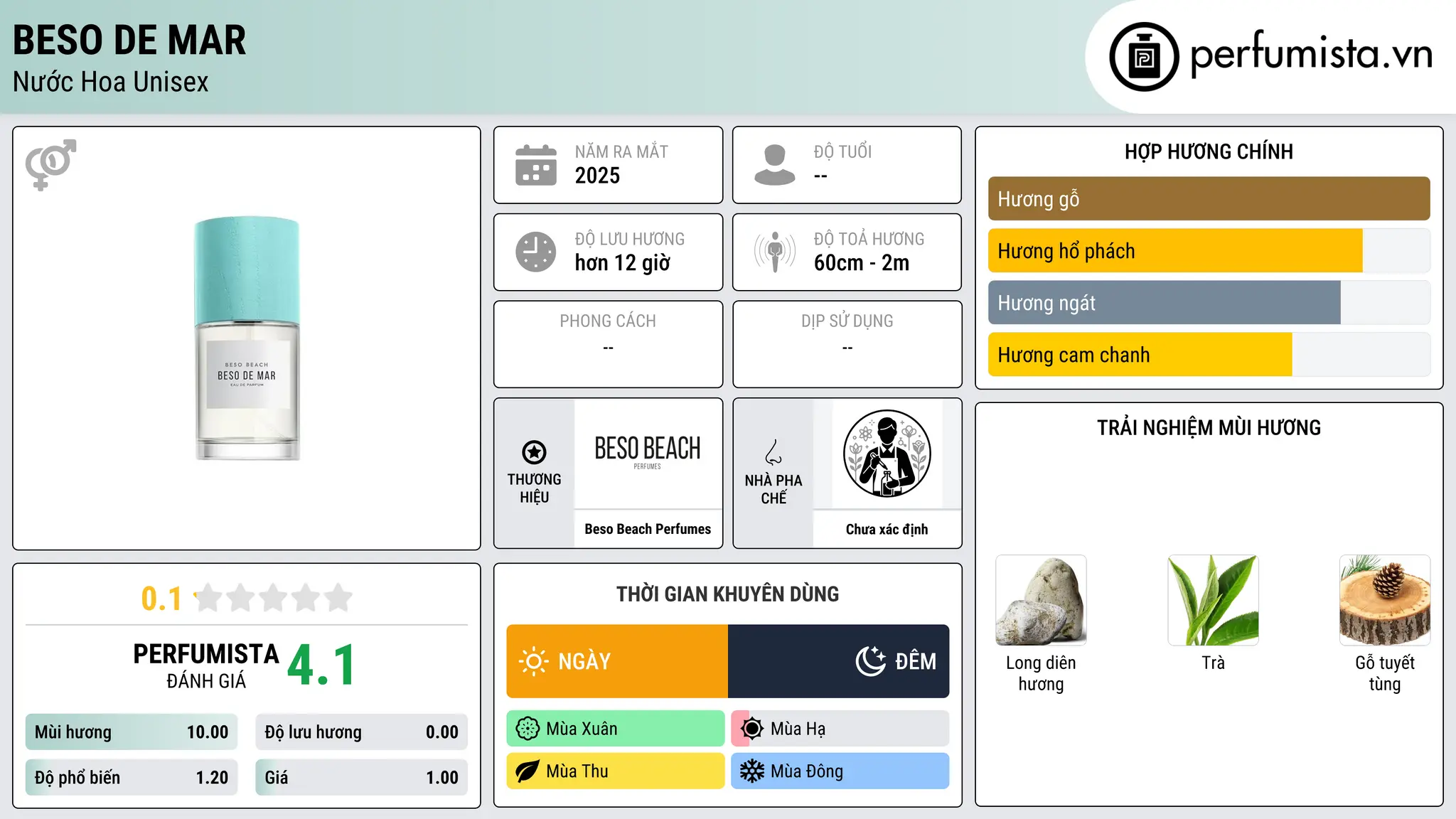Click the Perfumista Đánh giá label

(x=206, y=665)
